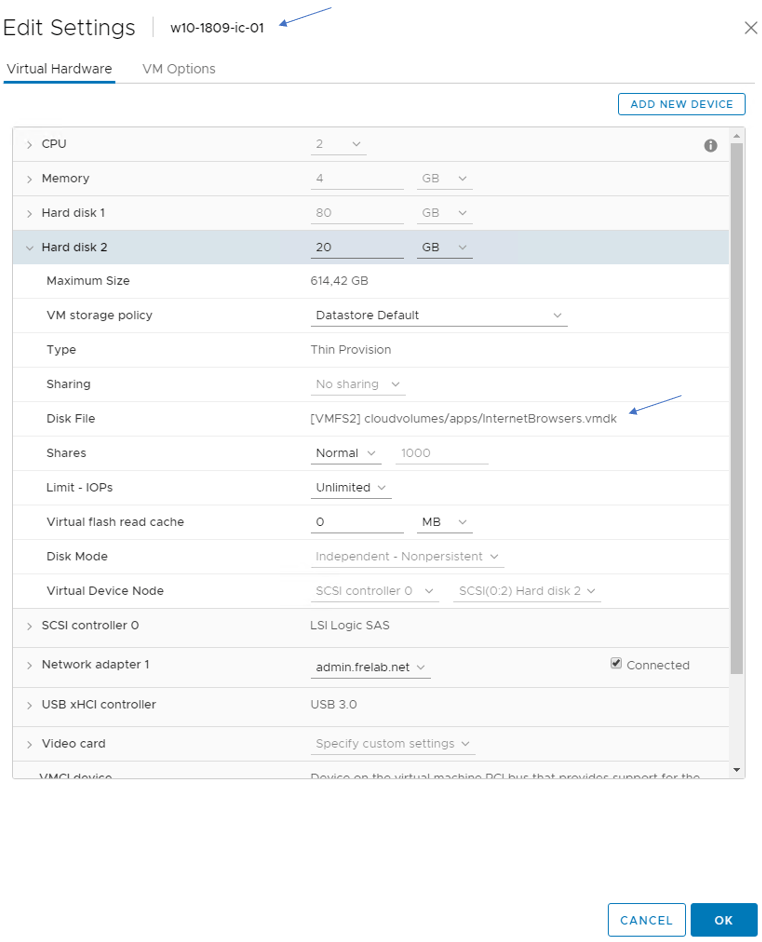Open the Limit - IOPs Unlimited dropdown

point(351,487)
